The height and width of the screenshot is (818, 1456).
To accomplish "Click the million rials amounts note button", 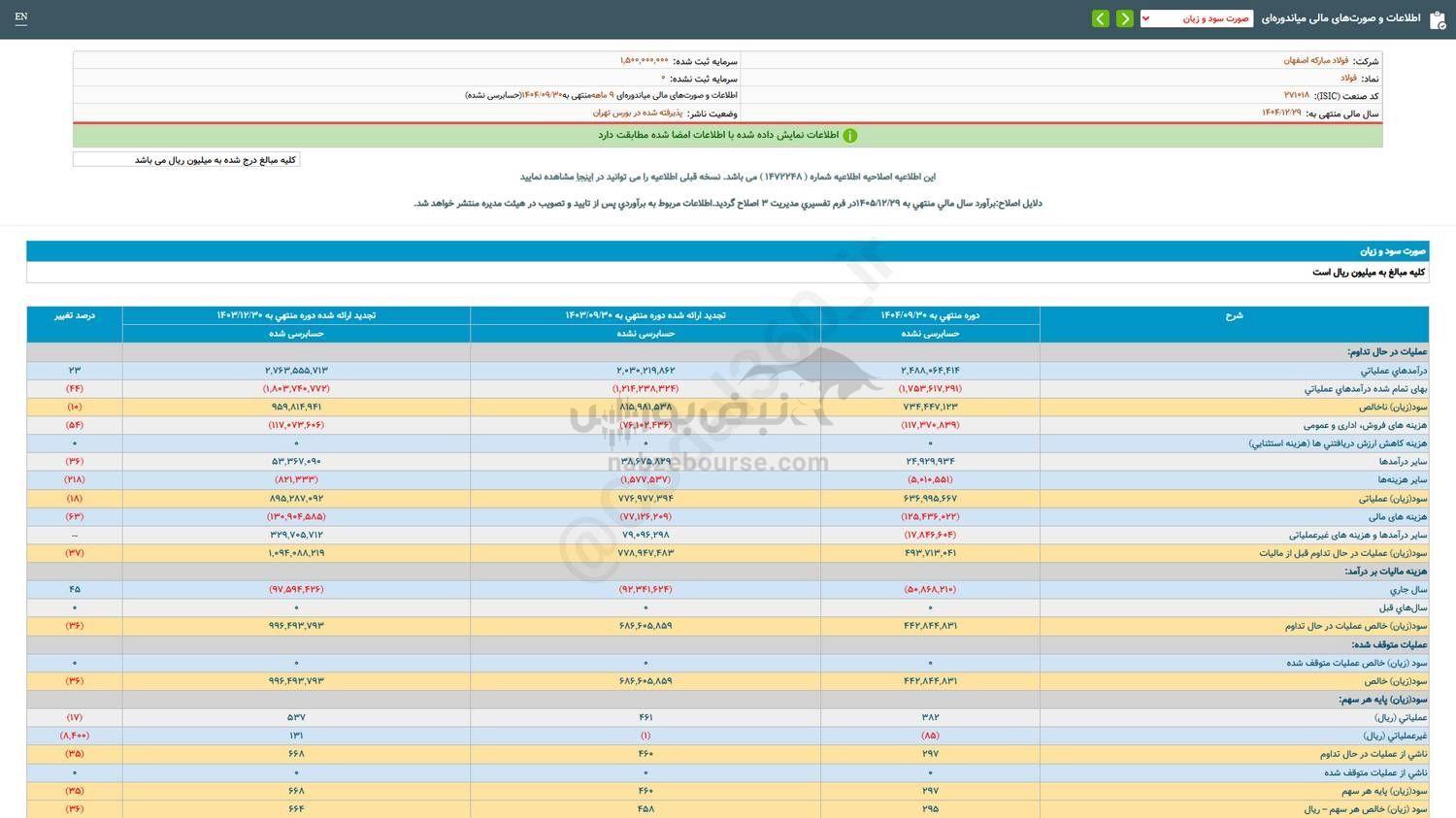I will [x=185, y=158].
